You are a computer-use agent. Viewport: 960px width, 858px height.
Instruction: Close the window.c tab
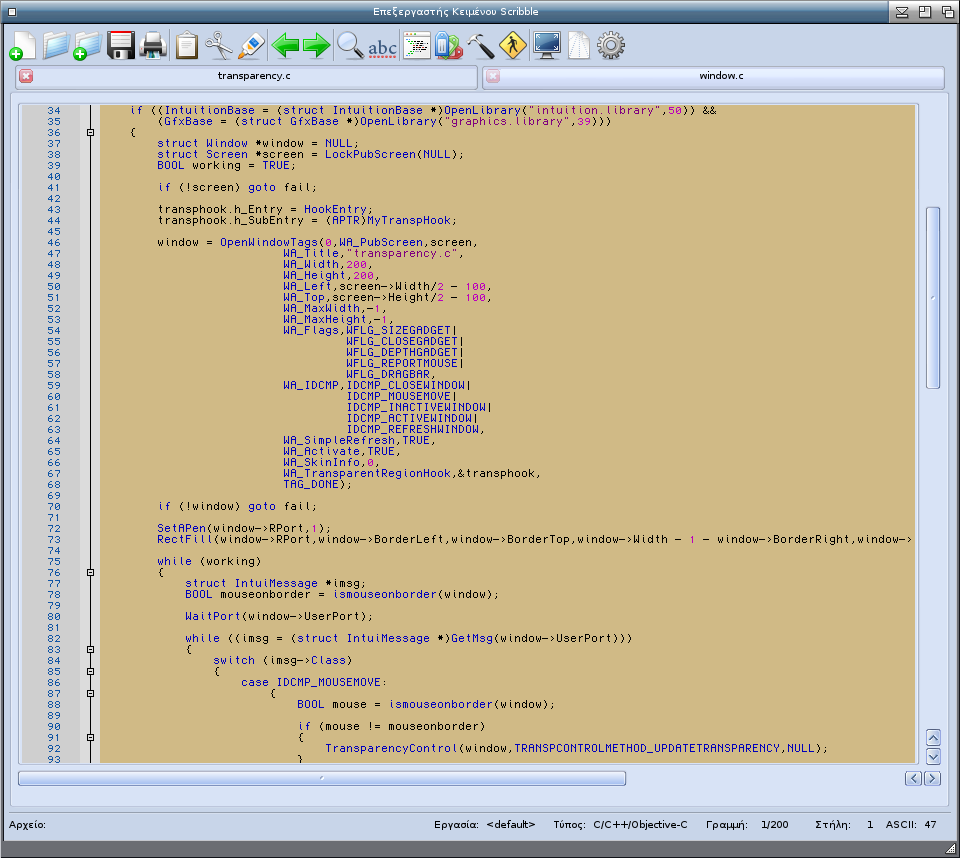pyautogui.click(x=493, y=76)
